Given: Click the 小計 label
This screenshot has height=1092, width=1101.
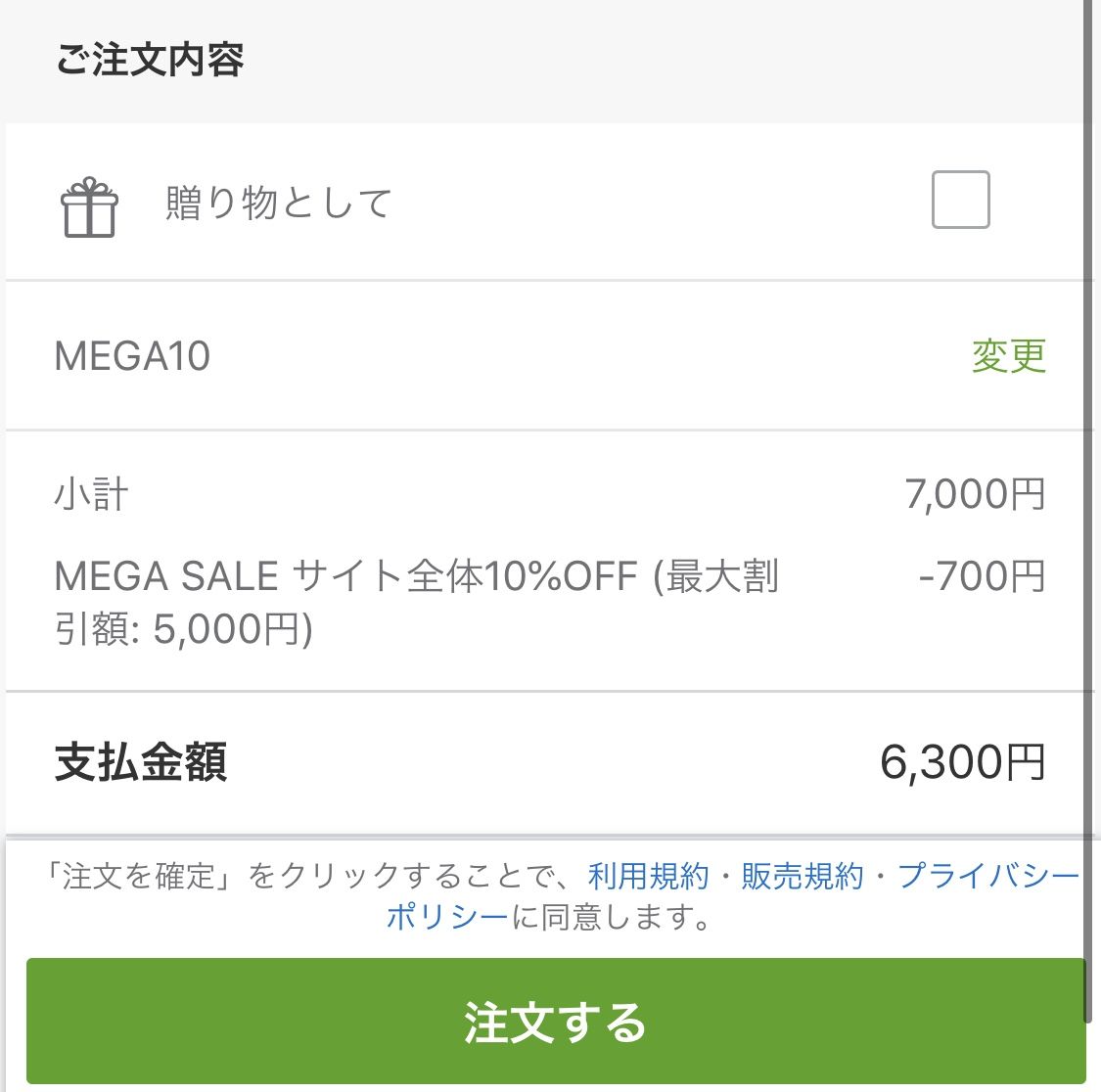Looking at the screenshot, I should (x=91, y=494).
